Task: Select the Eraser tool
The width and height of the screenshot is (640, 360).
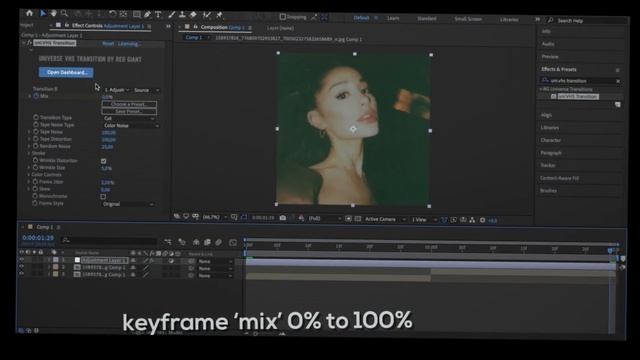Action: pyautogui.click(x=193, y=15)
